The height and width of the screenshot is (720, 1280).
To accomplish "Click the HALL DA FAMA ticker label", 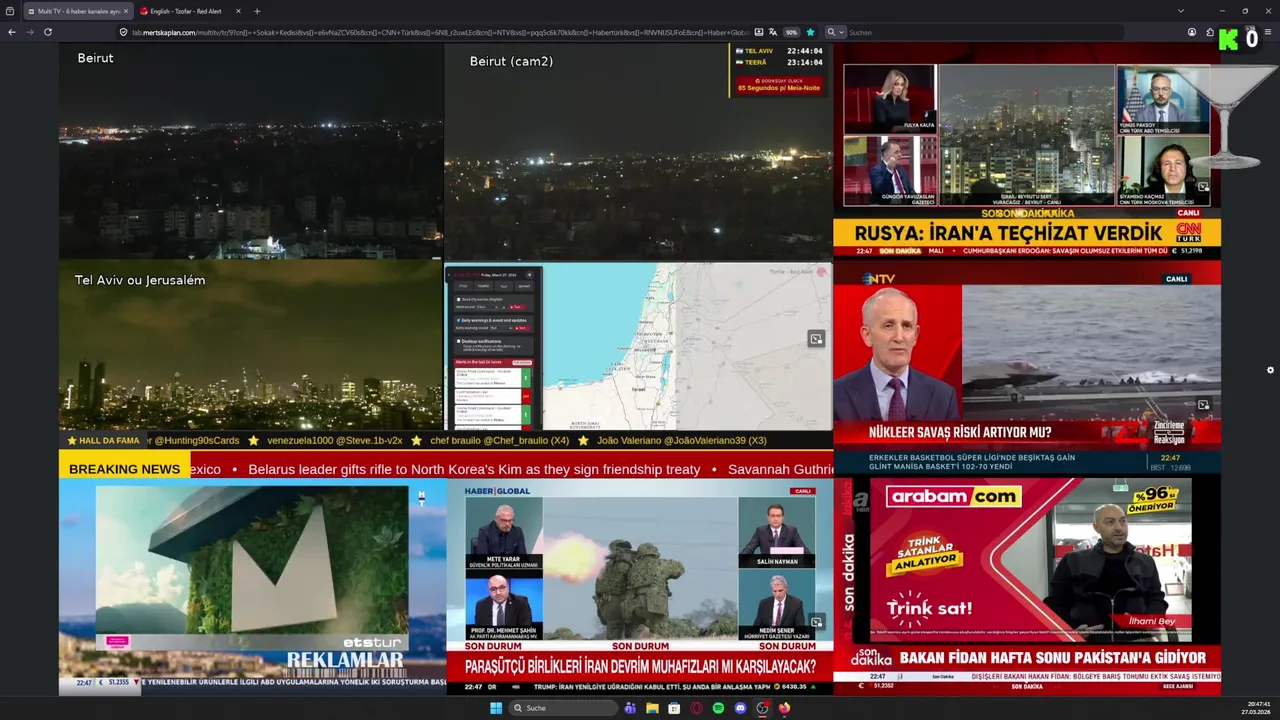I will click(x=103, y=440).
